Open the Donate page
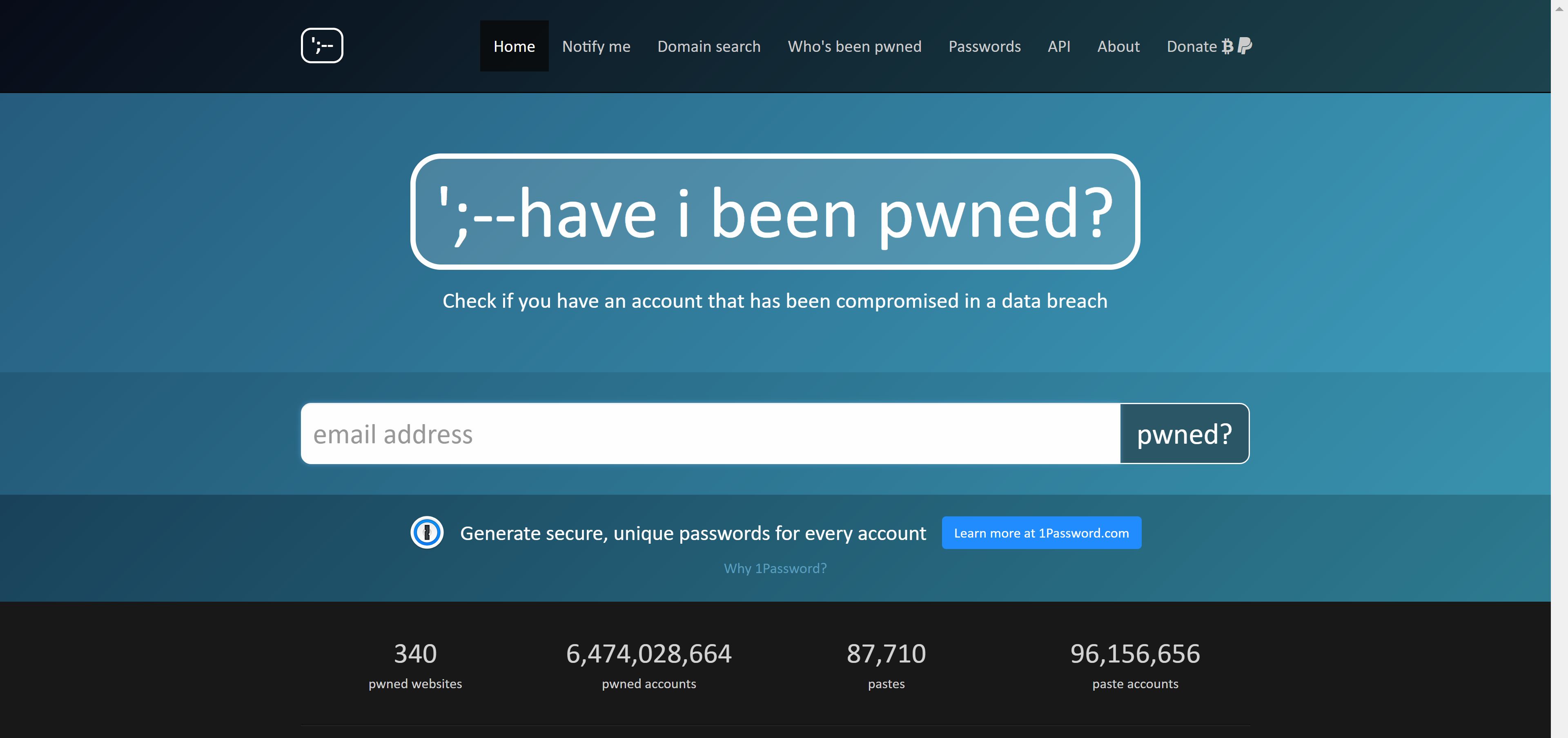Viewport: 1568px width, 738px height. (x=1191, y=46)
